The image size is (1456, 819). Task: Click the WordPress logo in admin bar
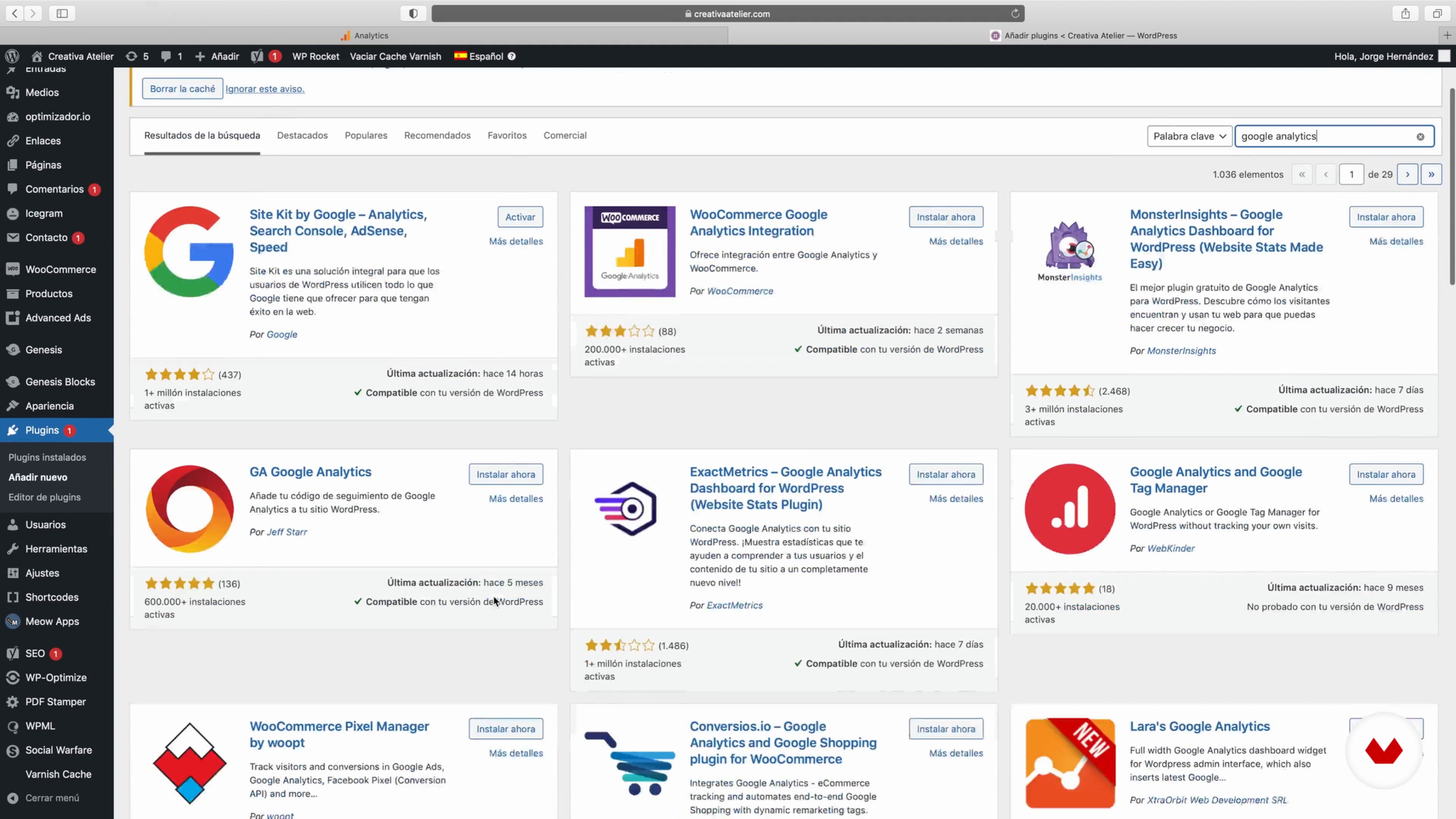12,56
